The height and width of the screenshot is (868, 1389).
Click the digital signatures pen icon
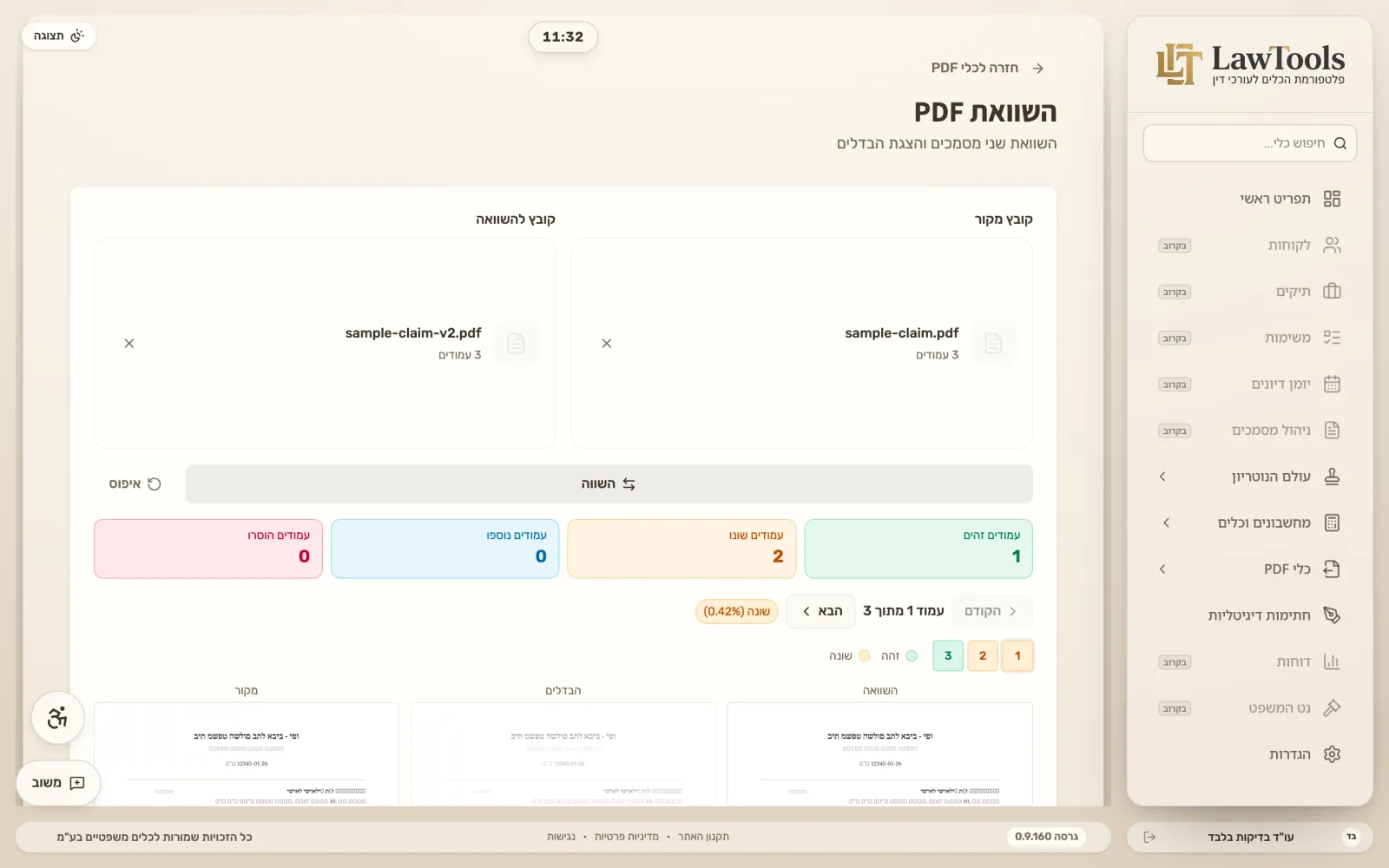(1332, 615)
